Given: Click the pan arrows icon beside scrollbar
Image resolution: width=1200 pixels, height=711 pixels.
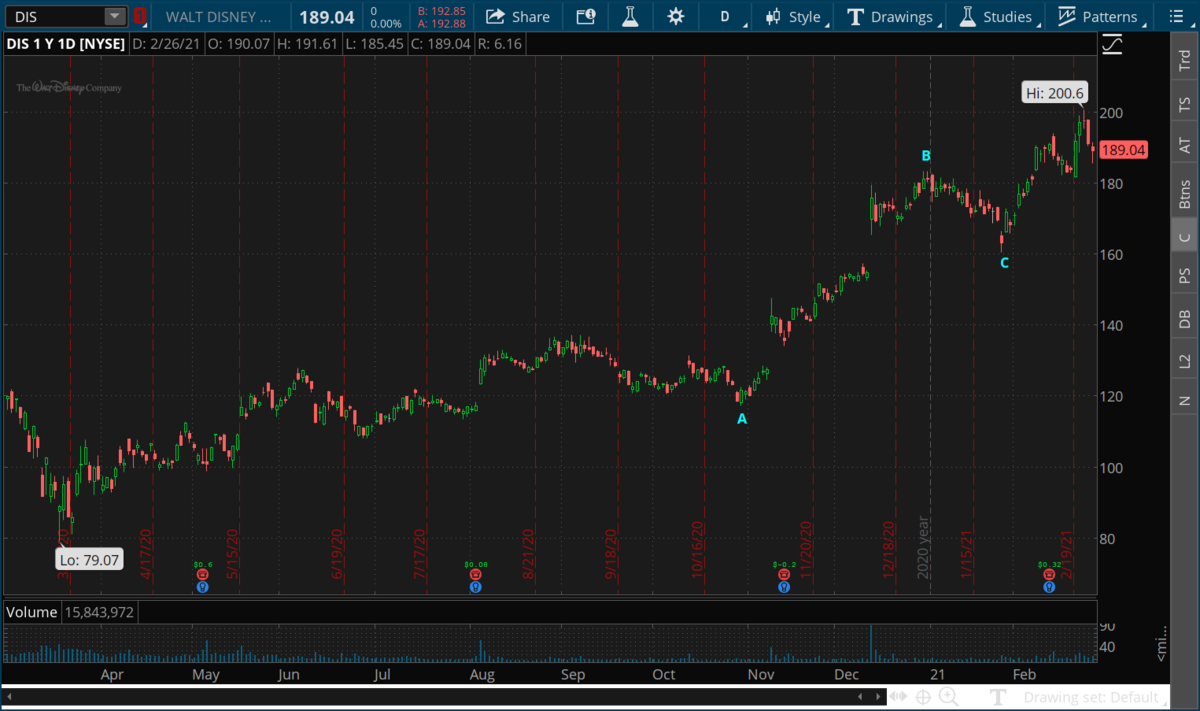Looking at the screenshot, I should point(896,696).
